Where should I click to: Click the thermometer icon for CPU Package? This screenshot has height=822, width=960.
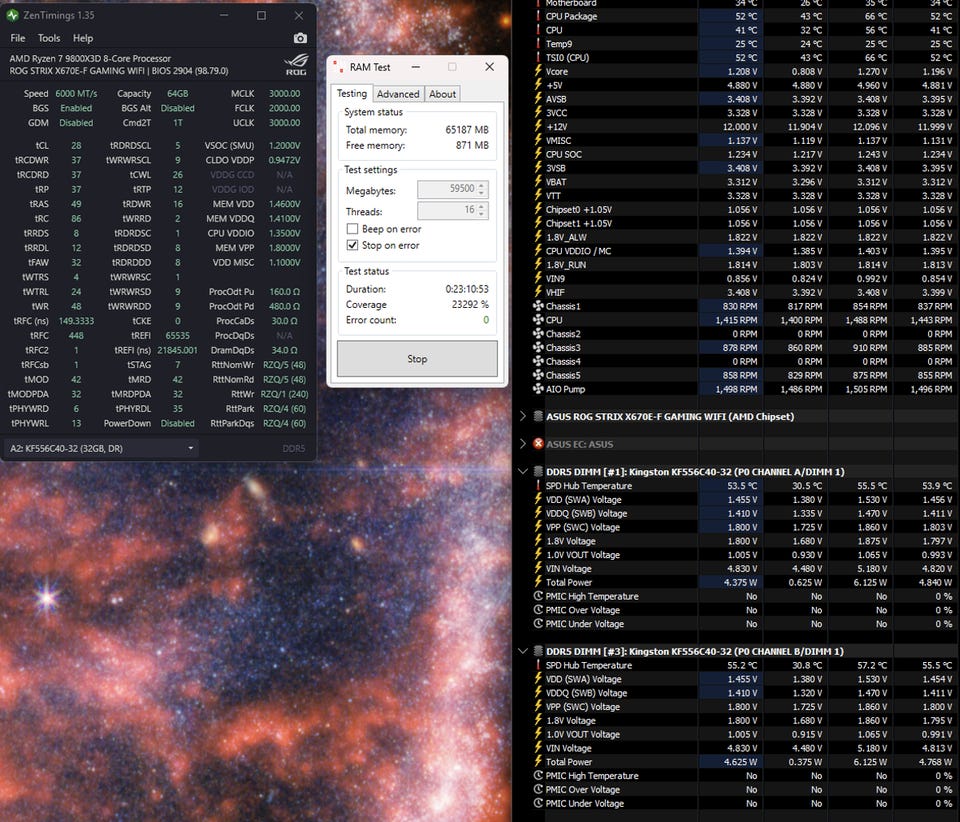click(538, 17)
